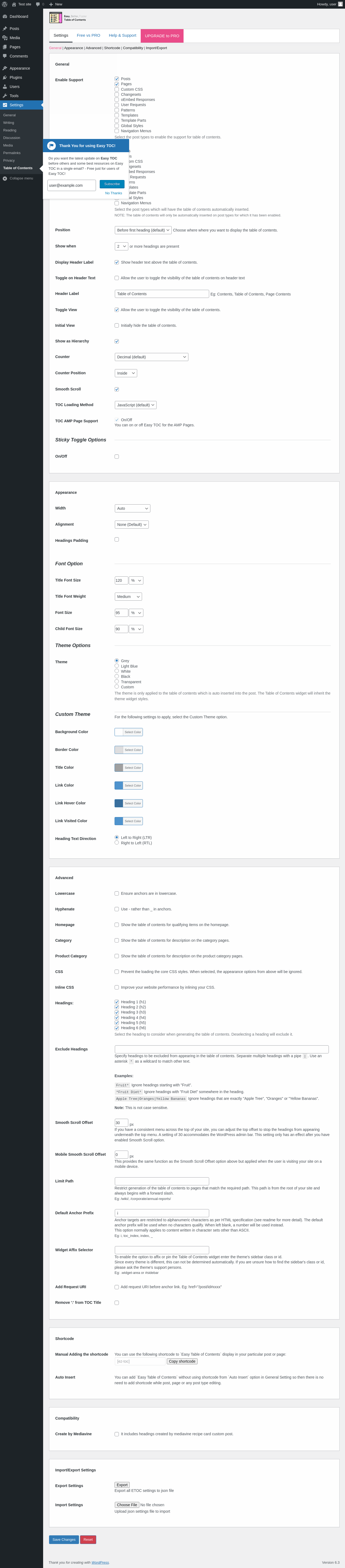Enable Sticky Toggle On/Off checkbox
The image size is (345, 1568).
click(117, 457)
